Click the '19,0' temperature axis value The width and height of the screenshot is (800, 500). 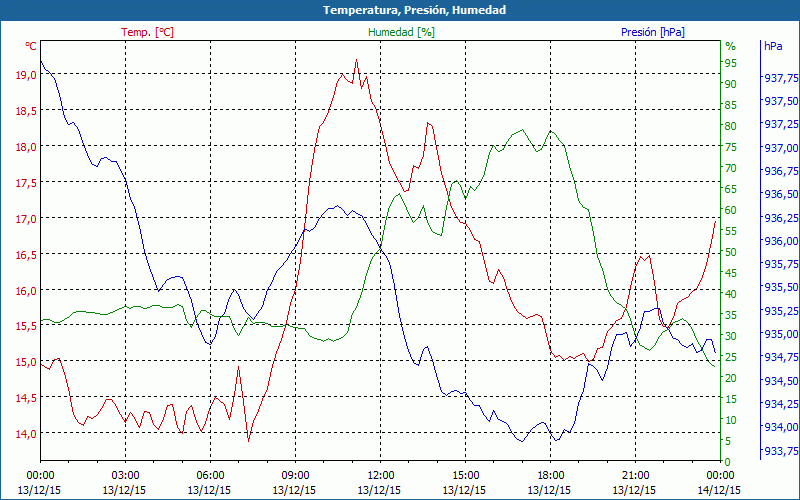(x=27, y=74)
